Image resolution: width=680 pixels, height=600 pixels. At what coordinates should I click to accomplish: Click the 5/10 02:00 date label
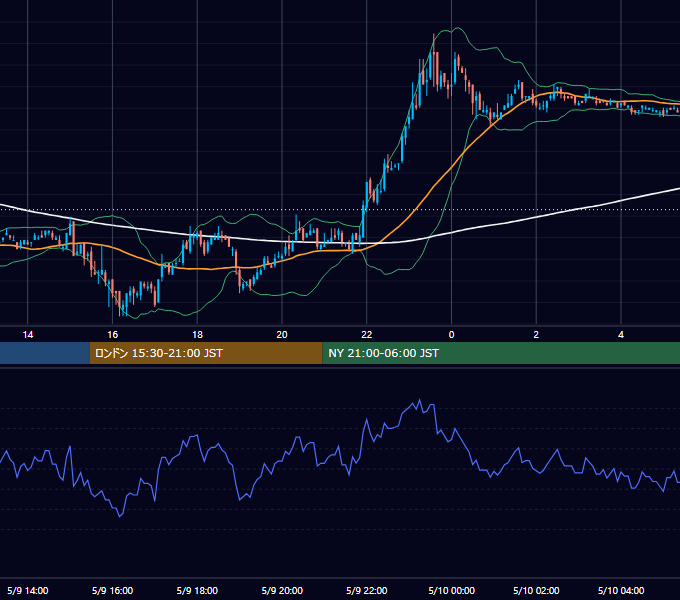536,590
